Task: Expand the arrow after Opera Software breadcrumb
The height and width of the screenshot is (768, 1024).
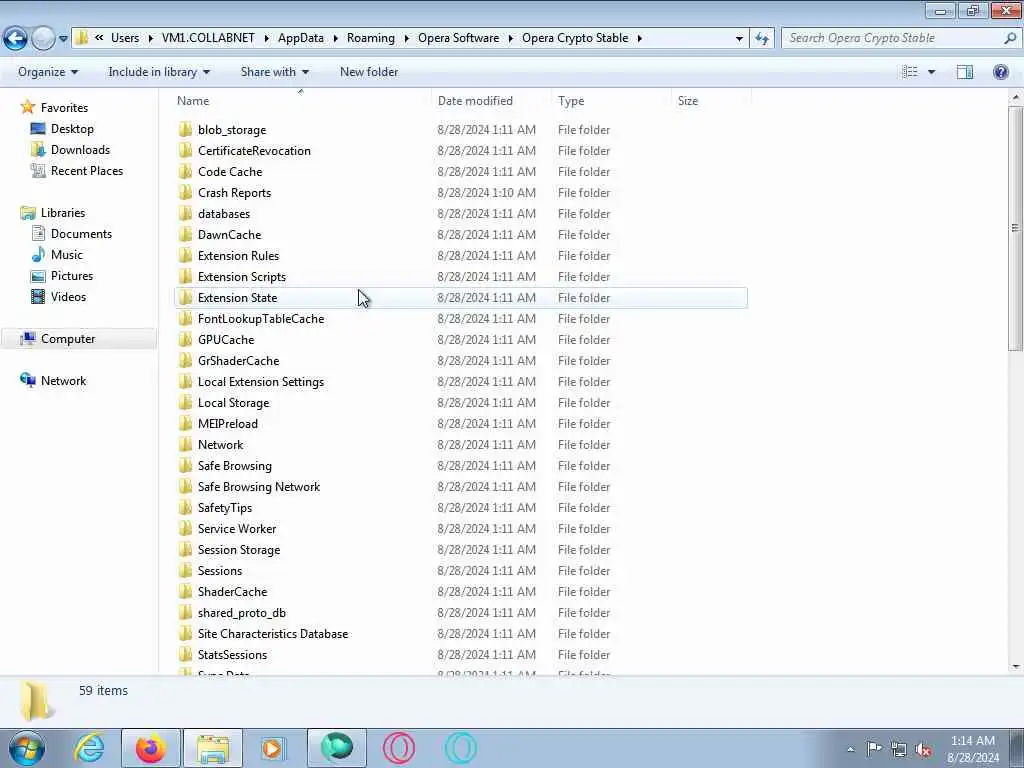Action: [x=511, y=39]
